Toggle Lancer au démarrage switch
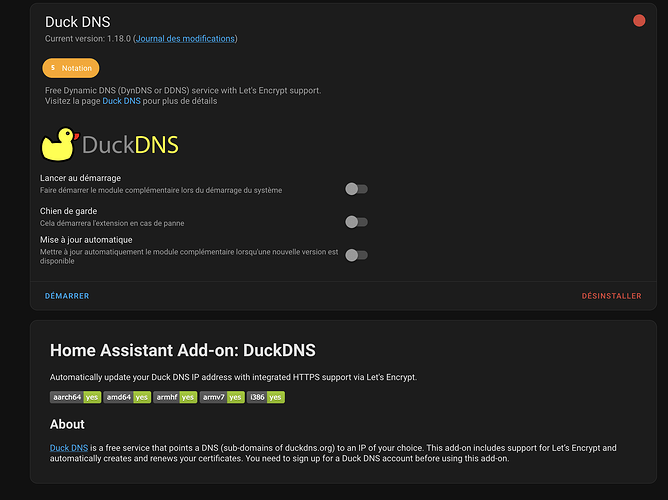This screenshot has width=668, height=500. pos(356,189)
